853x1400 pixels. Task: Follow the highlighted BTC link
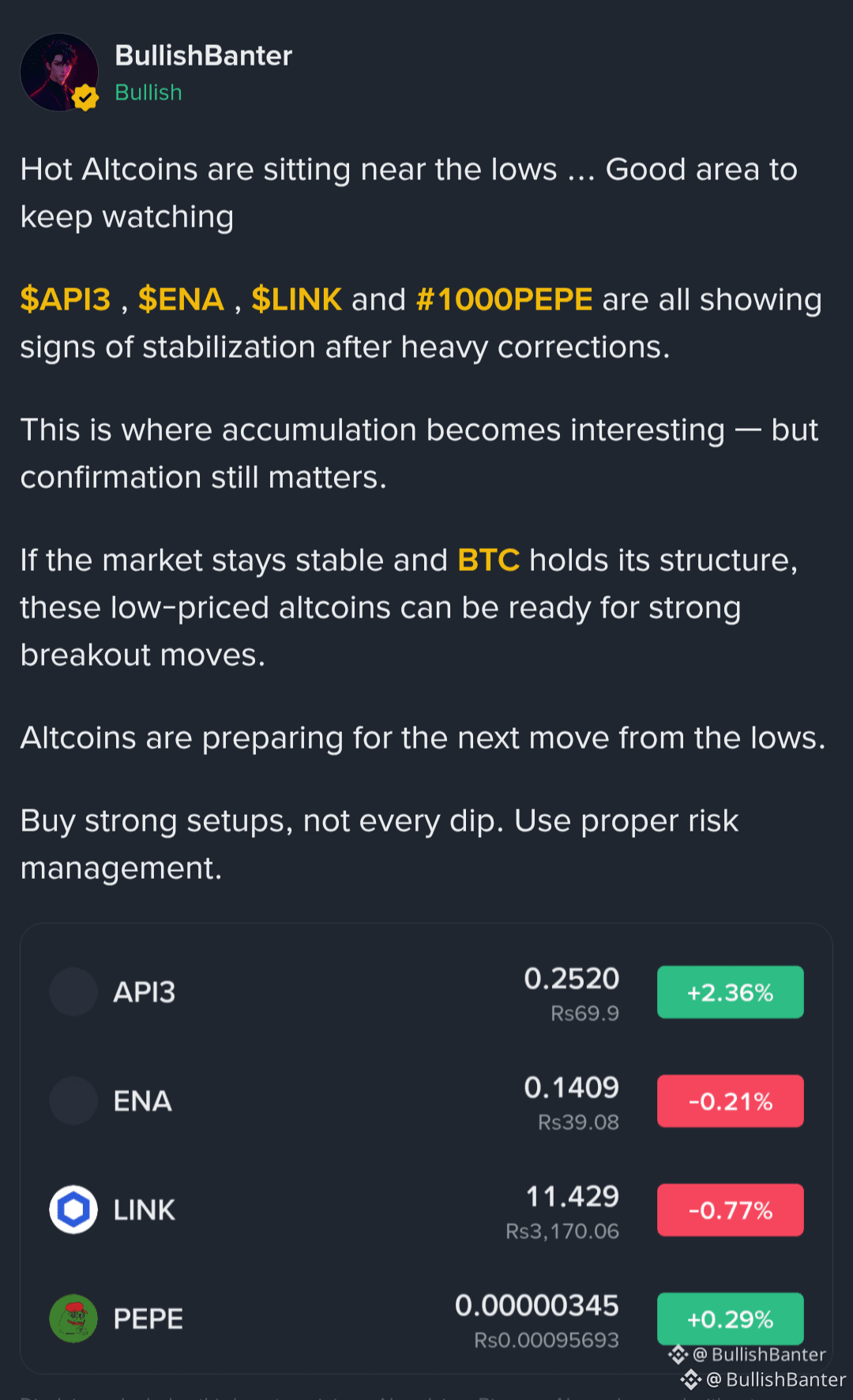(489, 561)
